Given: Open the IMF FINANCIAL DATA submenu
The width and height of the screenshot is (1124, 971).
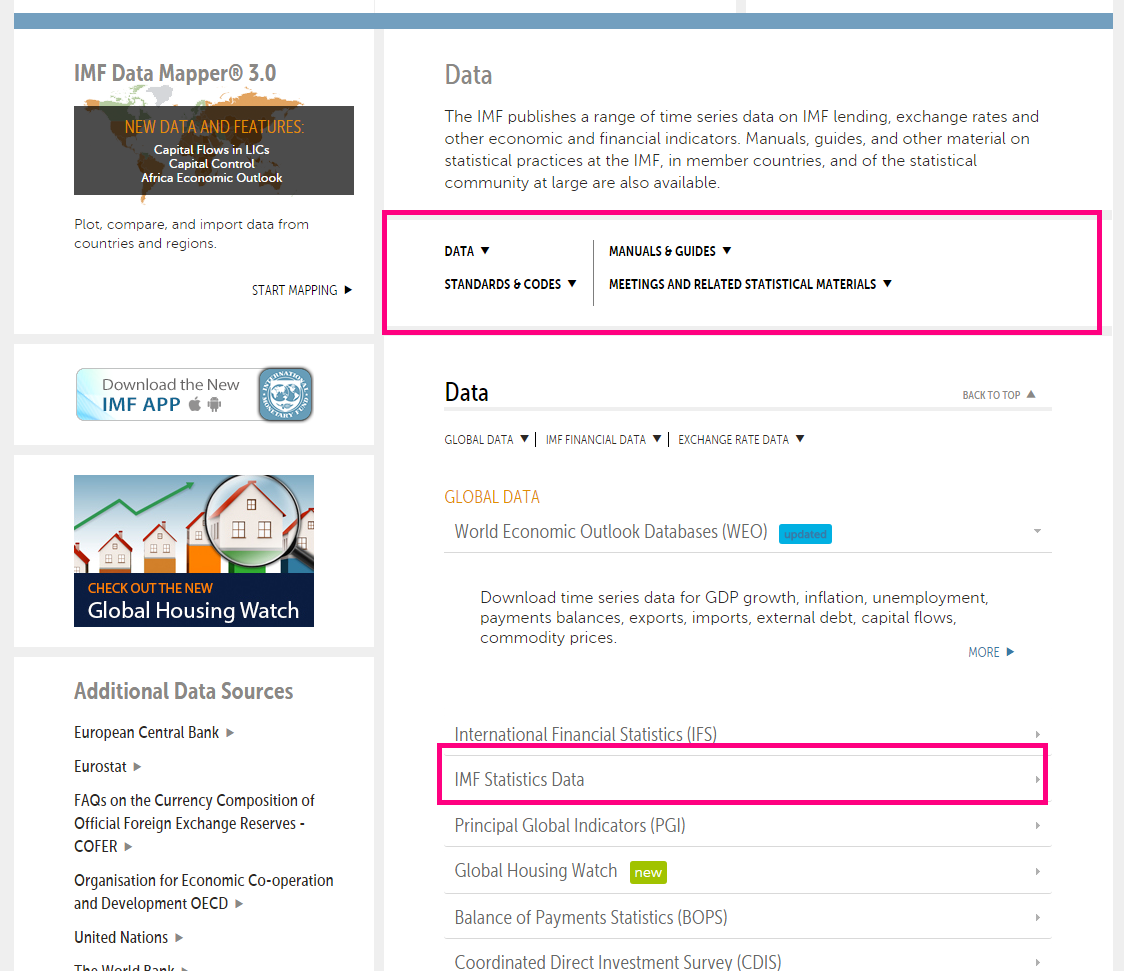Looking at the screenshot, I should [x=596, y=439].
